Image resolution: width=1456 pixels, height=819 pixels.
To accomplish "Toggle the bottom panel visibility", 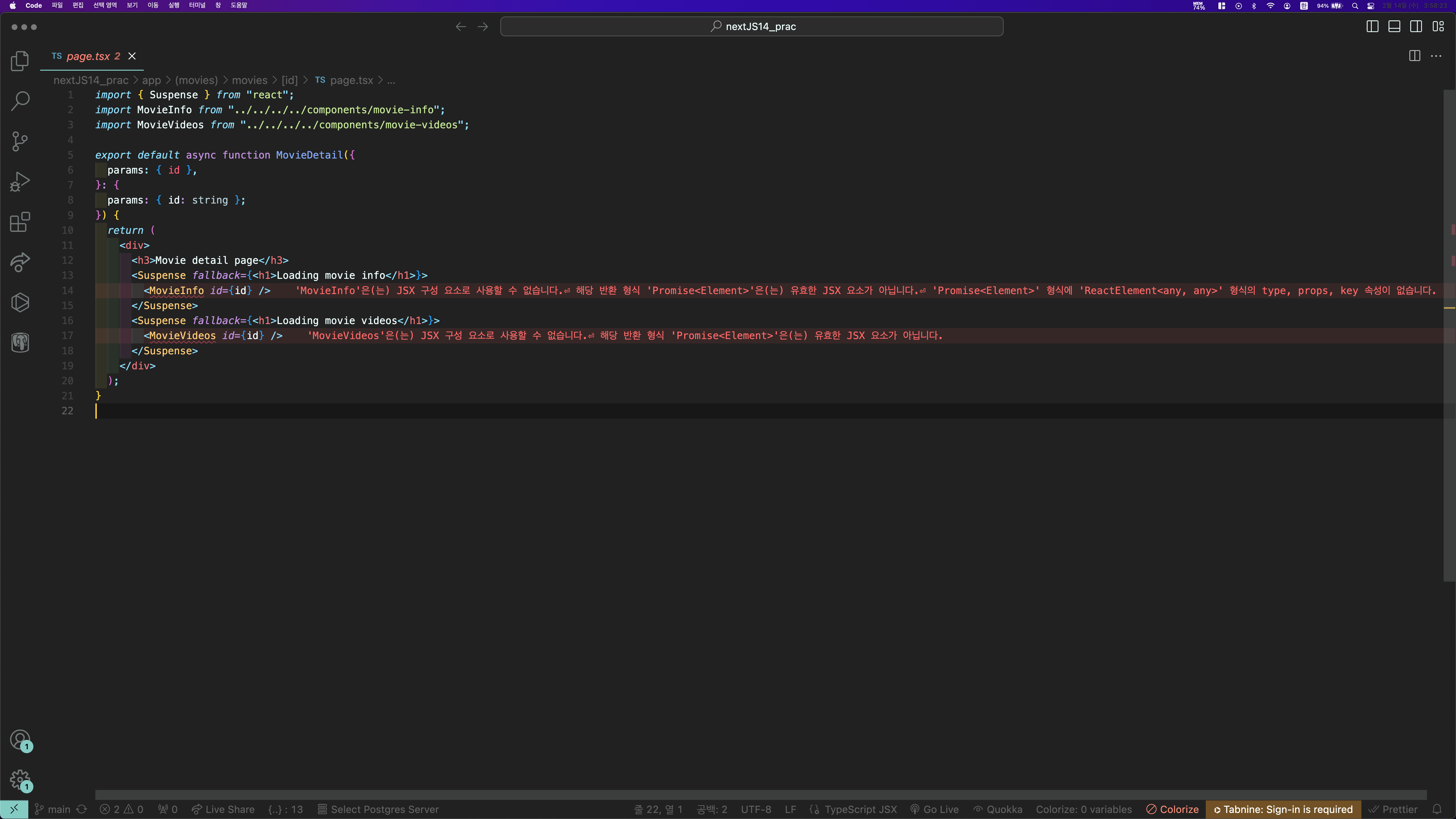I will click(1394, 27).
